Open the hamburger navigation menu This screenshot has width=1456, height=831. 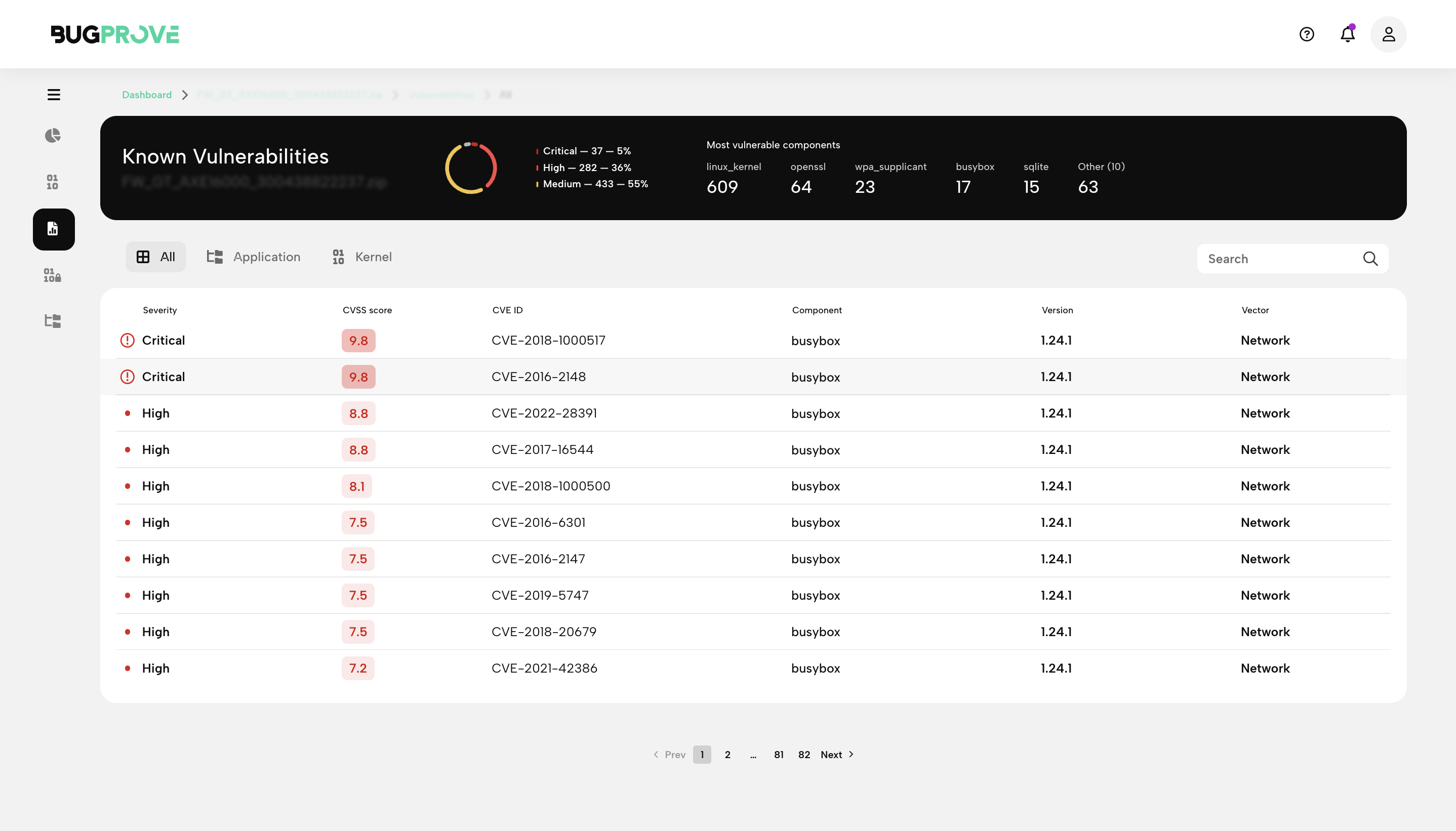click(53, 94)
